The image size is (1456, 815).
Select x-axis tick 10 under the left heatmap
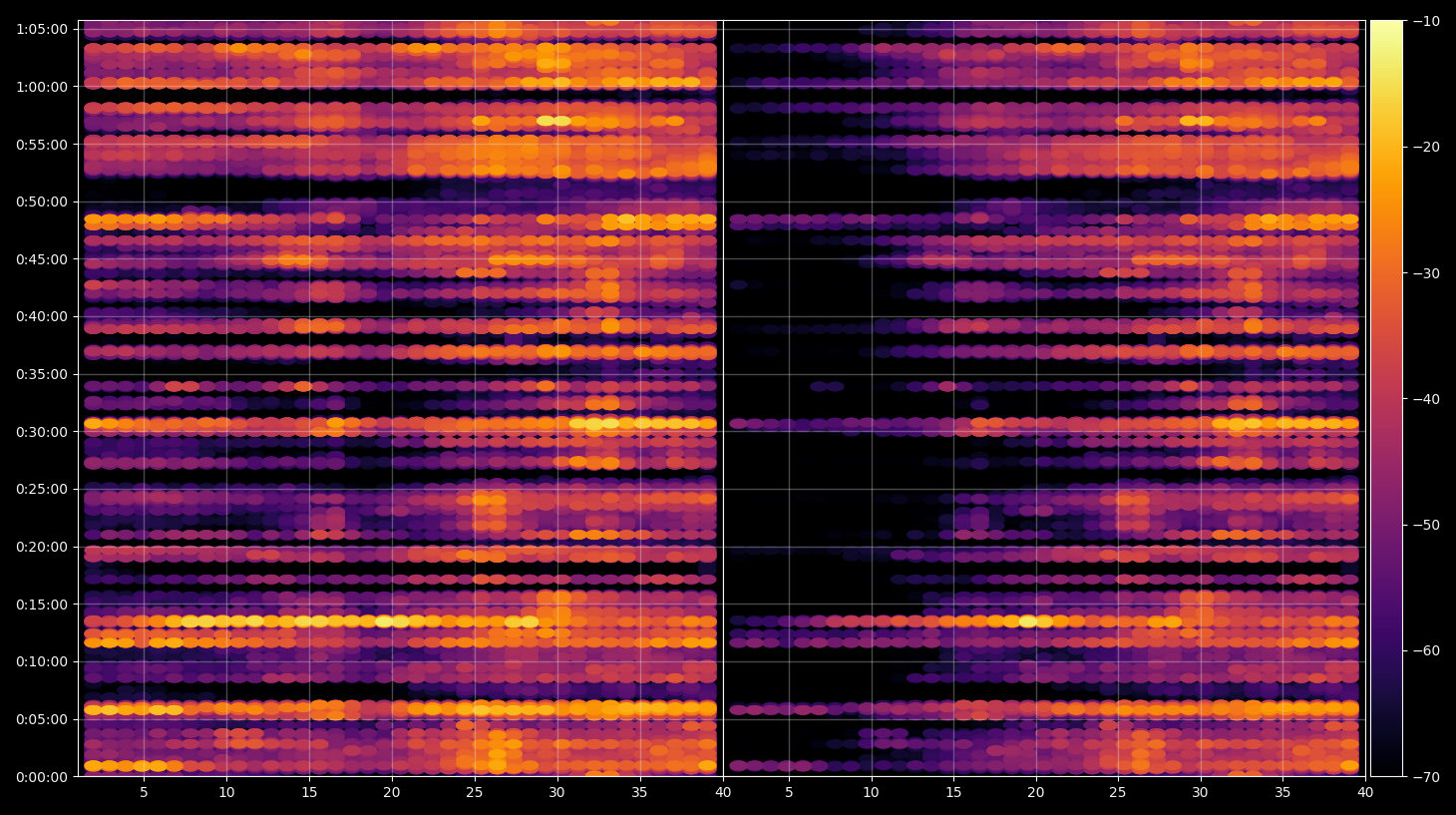coord(226,792)
